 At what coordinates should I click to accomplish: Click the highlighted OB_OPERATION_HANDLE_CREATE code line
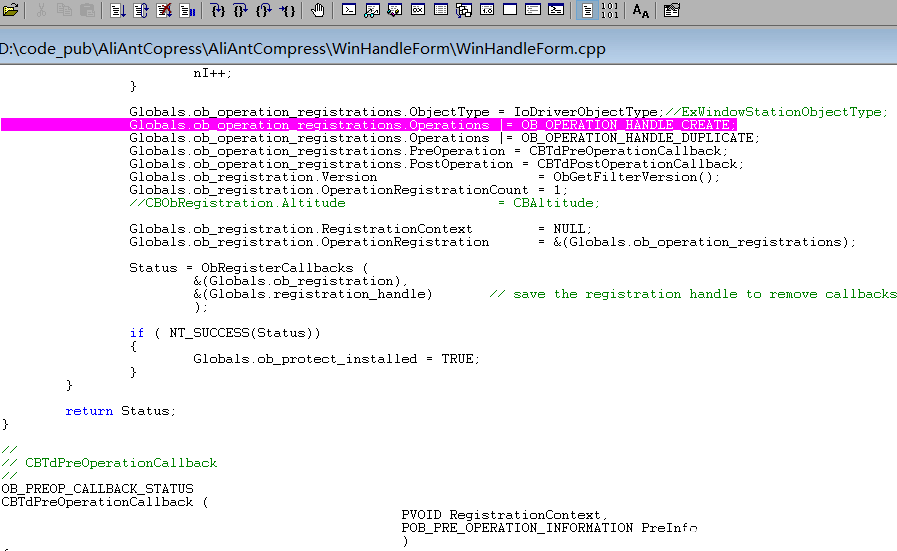click(x=430, y=125)
